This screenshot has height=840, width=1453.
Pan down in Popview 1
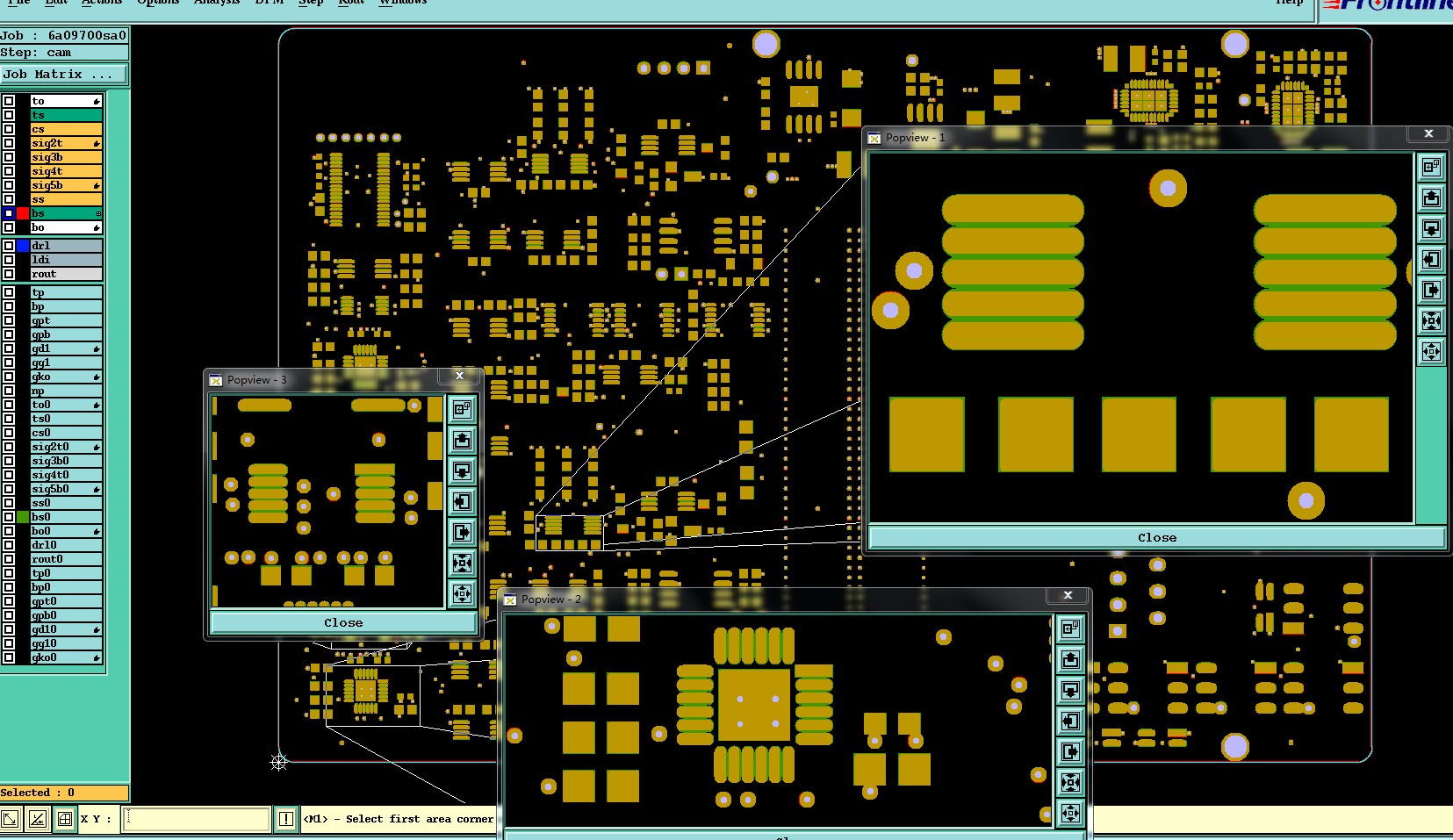coord(1431,228)
